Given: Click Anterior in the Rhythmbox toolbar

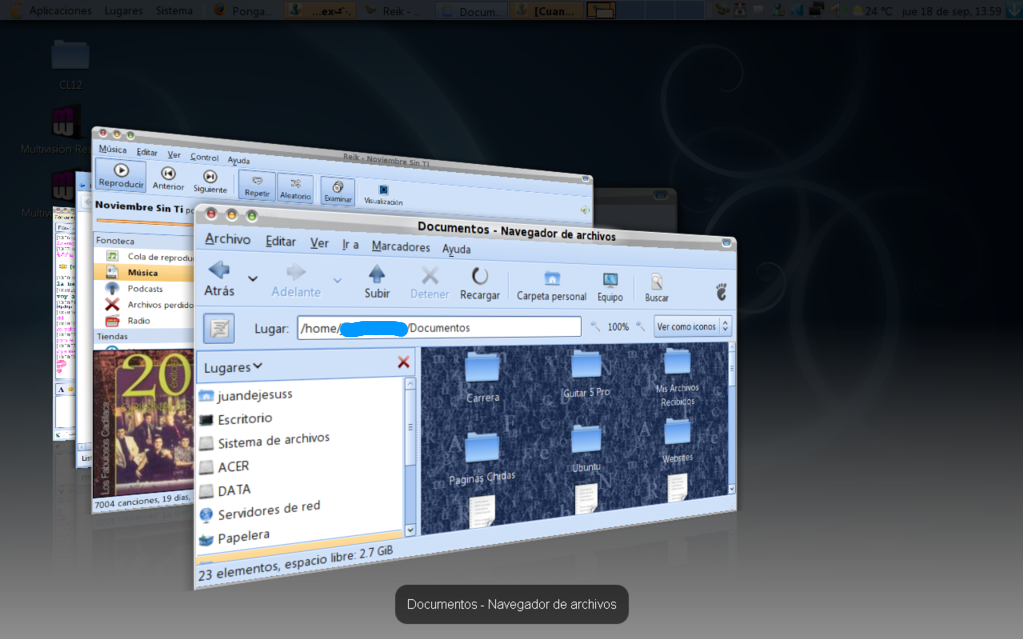Looking at the screenshot, I should coord(168,178).
